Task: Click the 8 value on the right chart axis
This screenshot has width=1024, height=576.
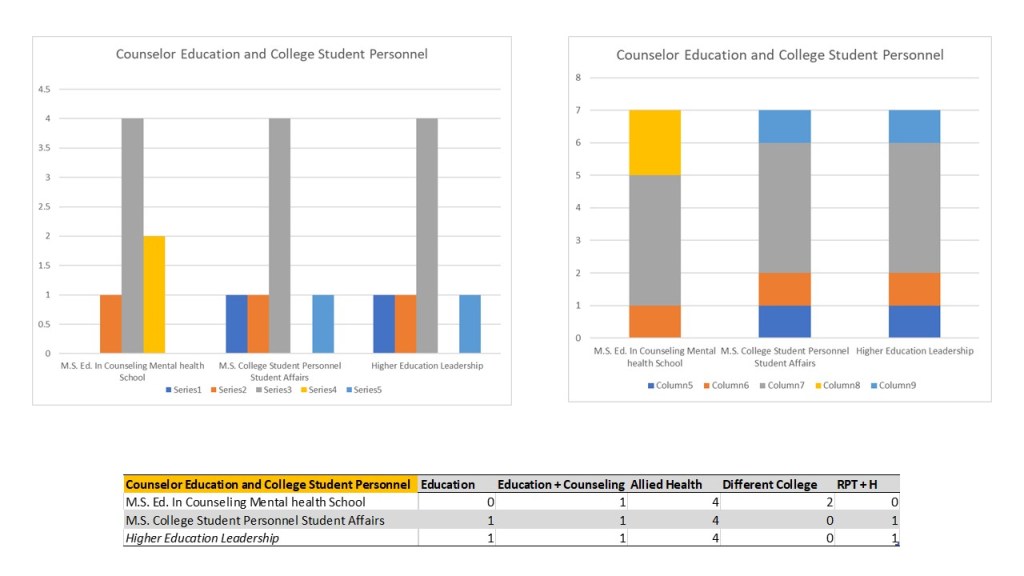Action: pyautogui.click(x=578, y=77)
